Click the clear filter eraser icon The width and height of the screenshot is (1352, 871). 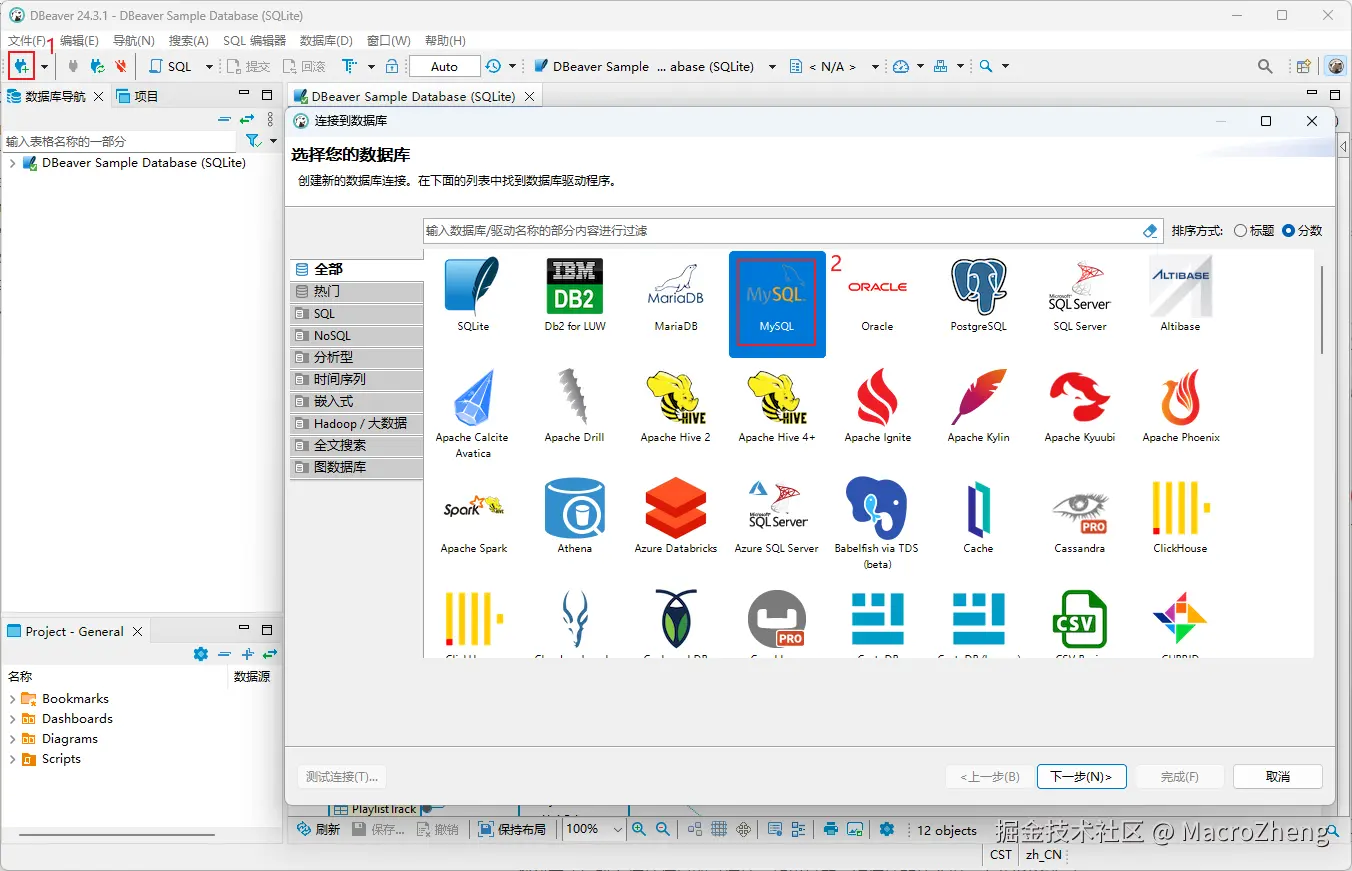[1150, 231]
